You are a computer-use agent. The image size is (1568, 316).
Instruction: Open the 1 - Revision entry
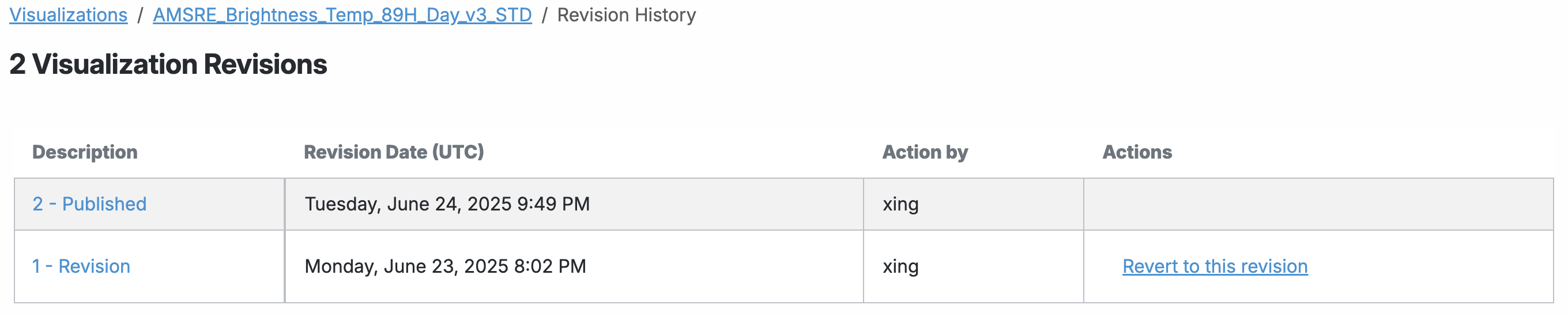pyautogui.click(x=81, y=266)
